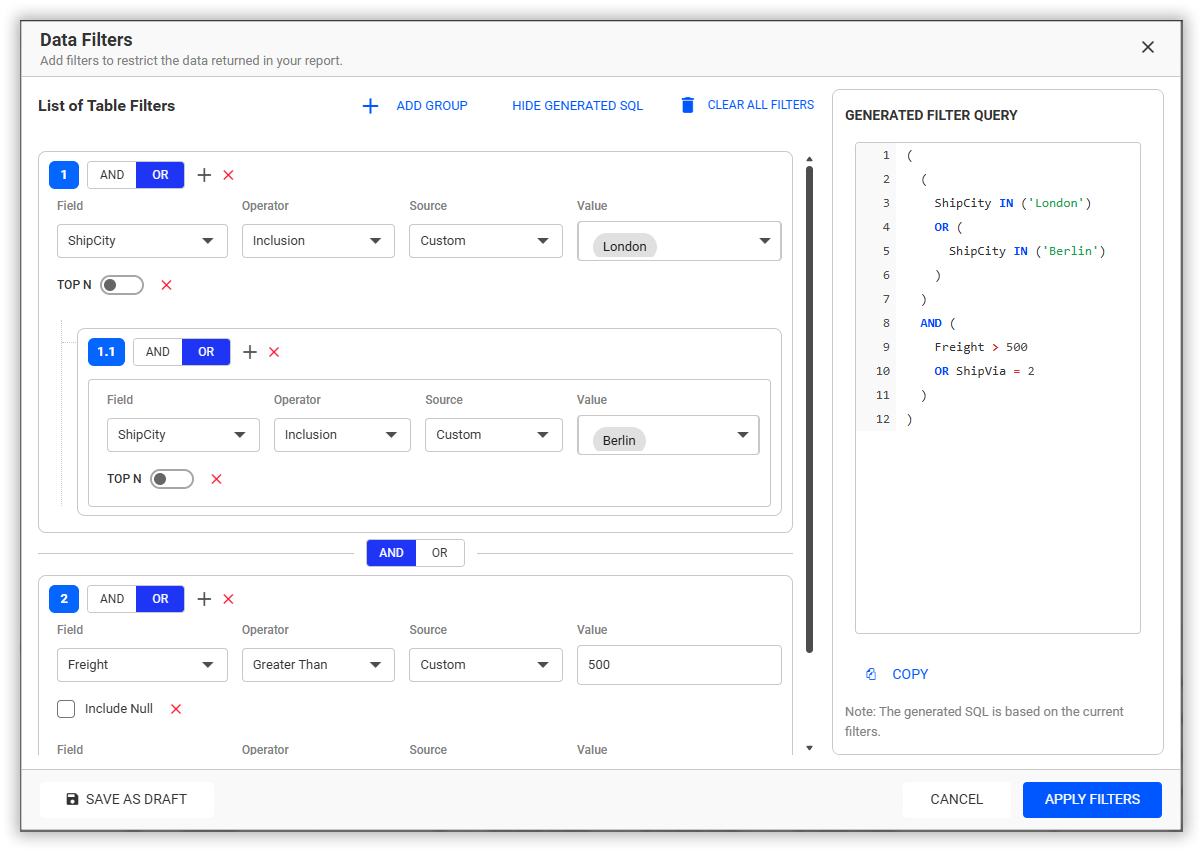This screenshot has height=852, width=1203.
Task: Click the plus icon in subgroup 1.1
Action: (x=250, y=352)
